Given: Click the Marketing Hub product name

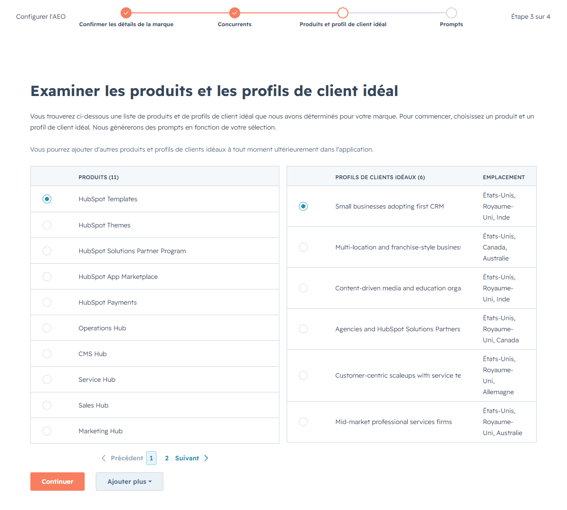Looking at the screenshot, I should tap(101, 431).
